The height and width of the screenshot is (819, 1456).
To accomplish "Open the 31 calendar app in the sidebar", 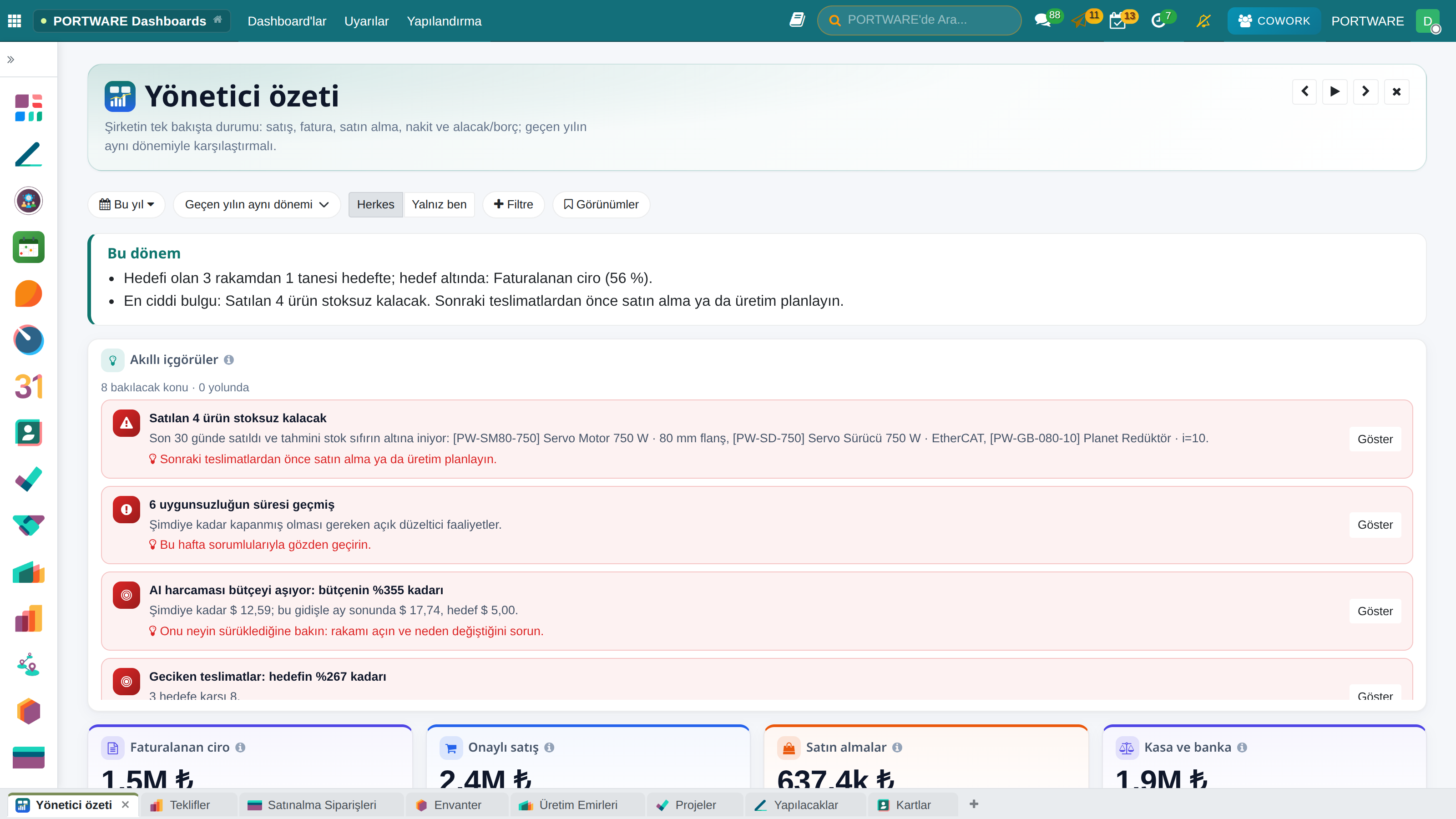I will (28, 386).
